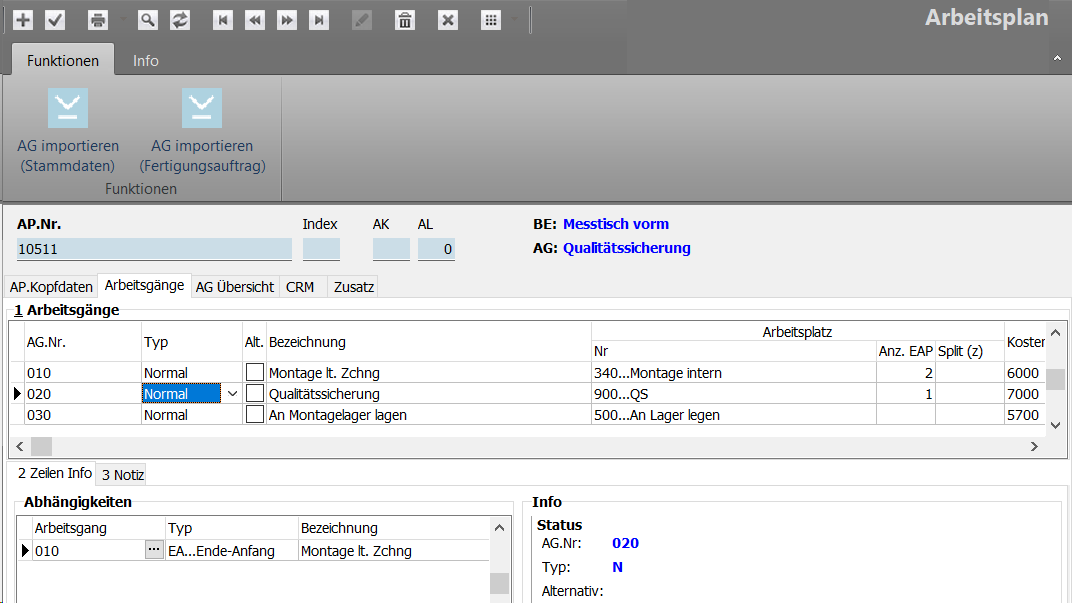This screenshot has height=603, width=1072.
Task: Click the Montage lt. Zchng dependency cell
Action: coord(394,551)
